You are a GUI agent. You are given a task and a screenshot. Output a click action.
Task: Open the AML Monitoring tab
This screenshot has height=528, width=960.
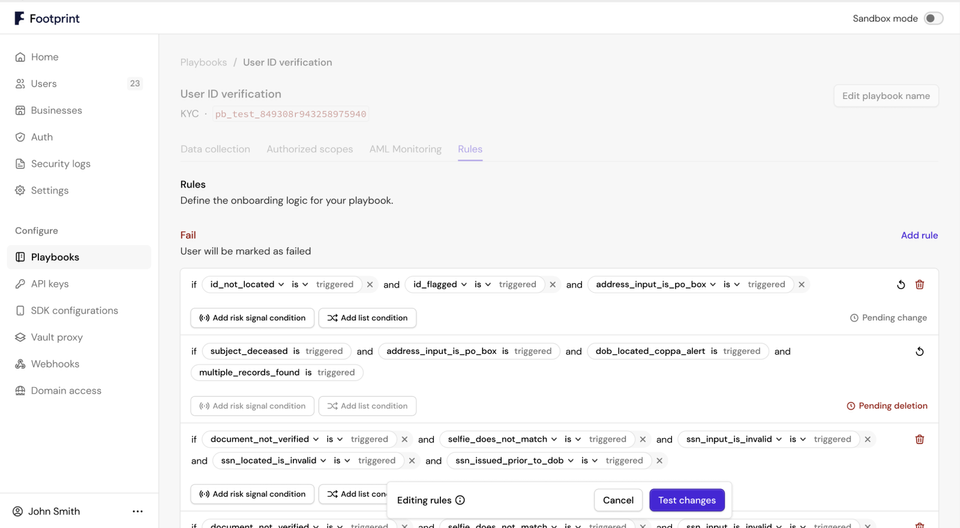tap(405, 149)
